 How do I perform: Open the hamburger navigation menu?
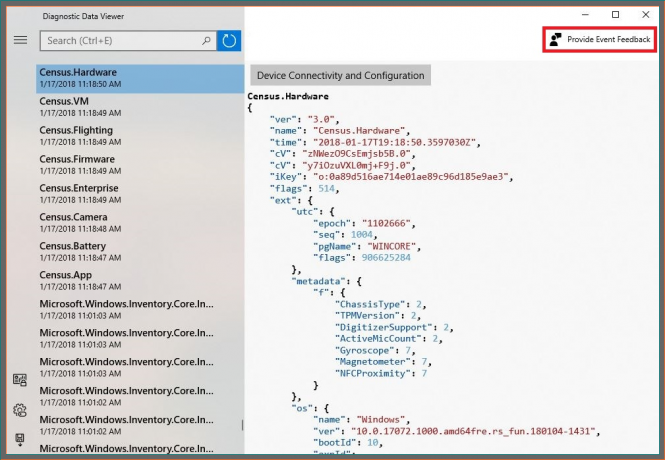click(20, 40)
